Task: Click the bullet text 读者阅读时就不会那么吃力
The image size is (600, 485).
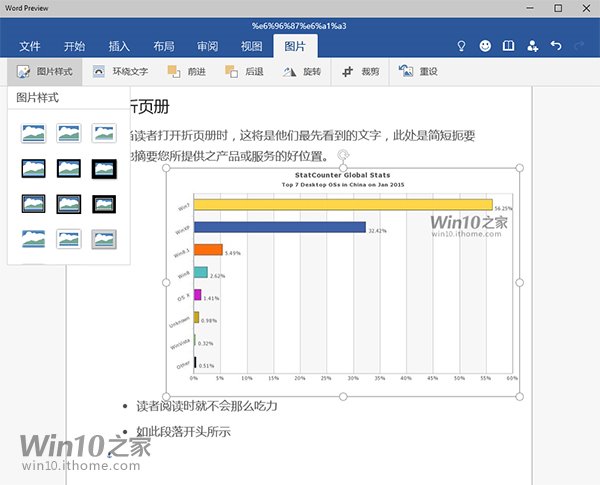Action: click(x=207, y=406)
